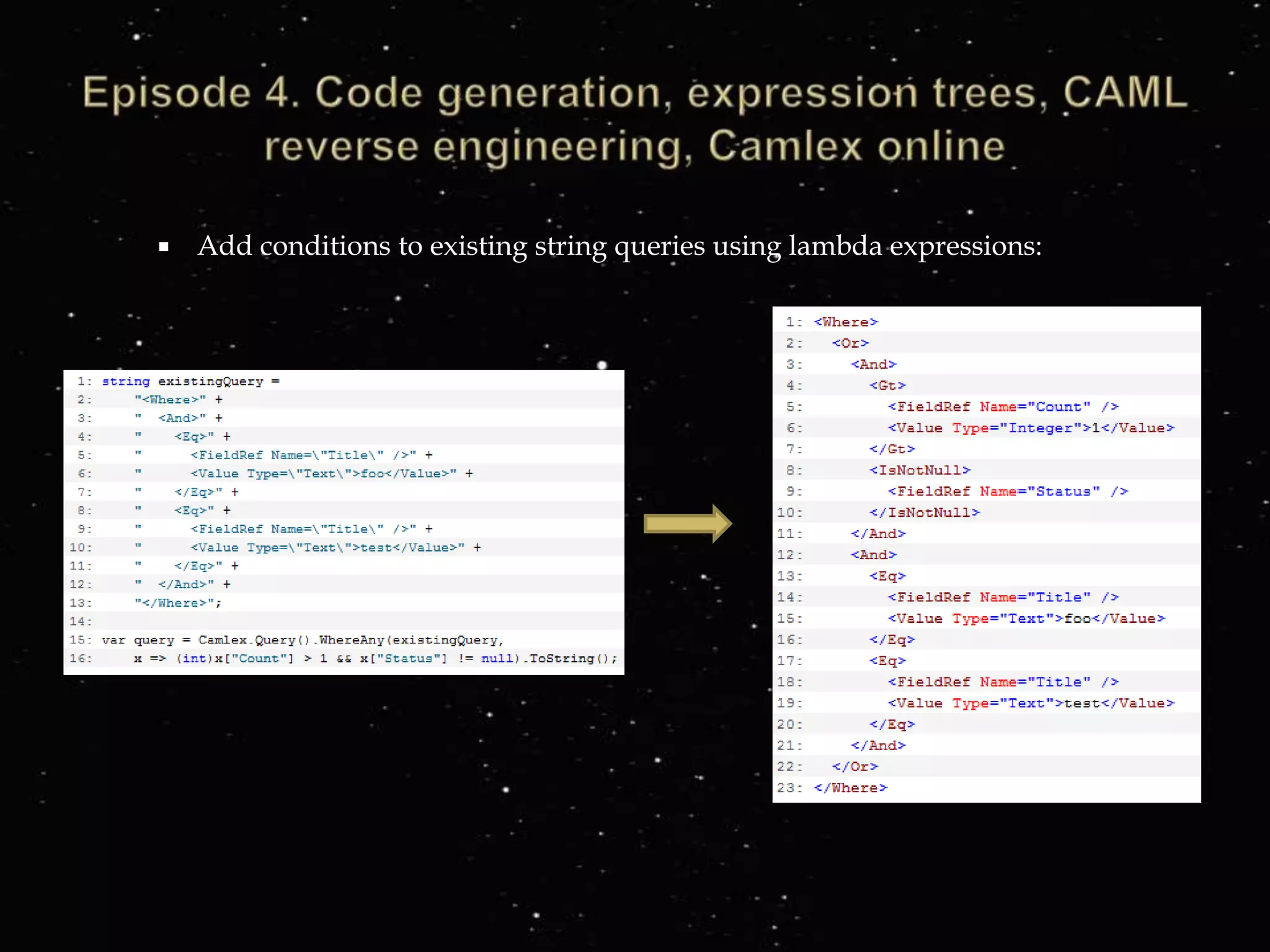Select right code line 20 closing "</Eq>"
1270x952 pixels.
click(892, 725)
